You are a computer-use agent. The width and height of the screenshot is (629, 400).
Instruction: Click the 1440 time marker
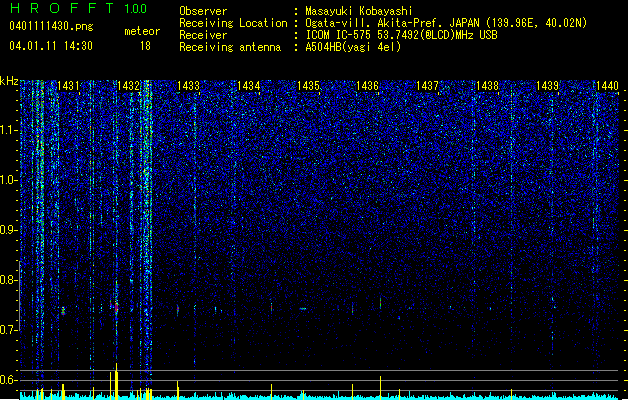(607, 86)
